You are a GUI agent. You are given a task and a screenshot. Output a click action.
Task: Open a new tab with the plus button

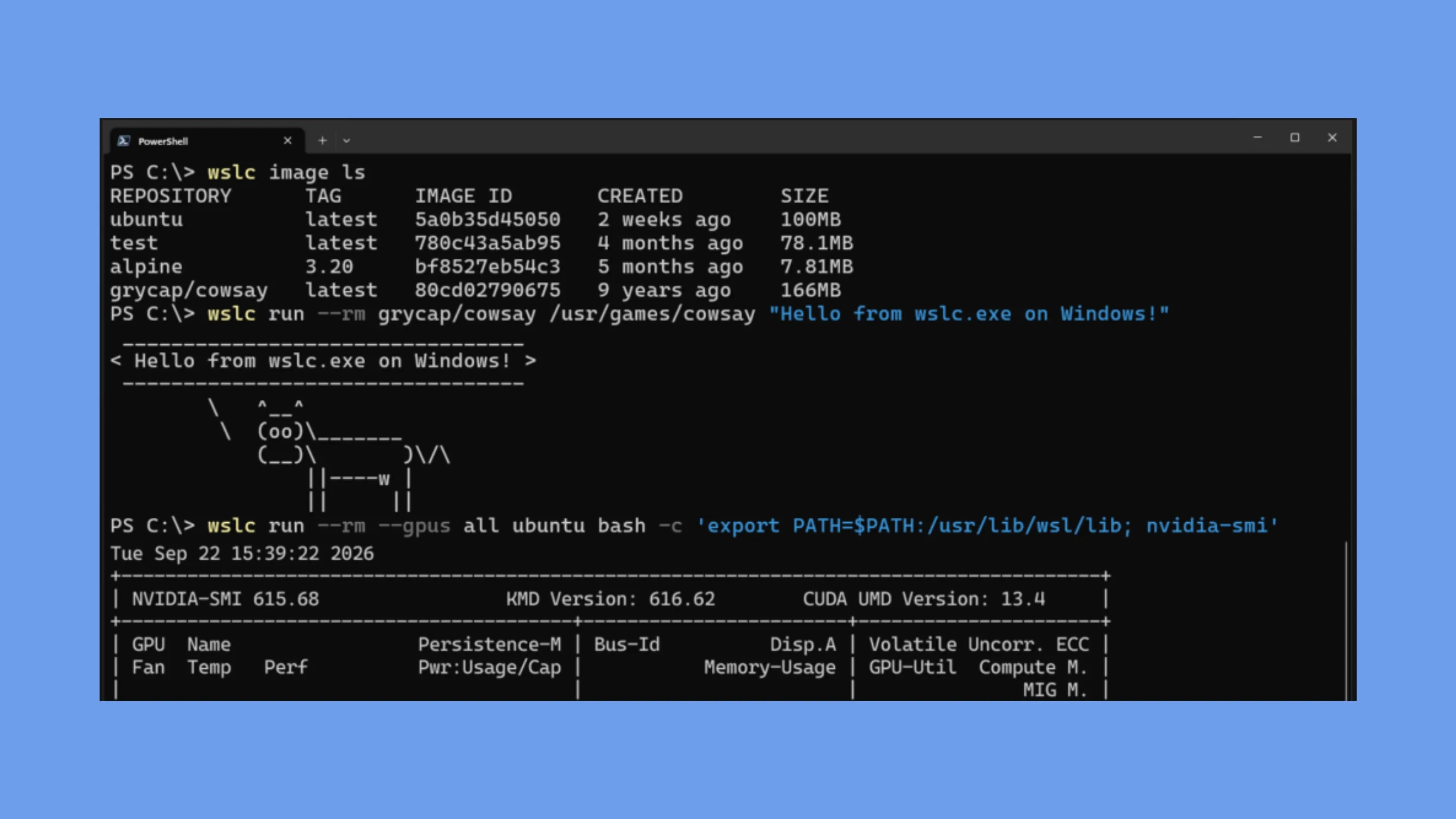click(x=322, y=141)
